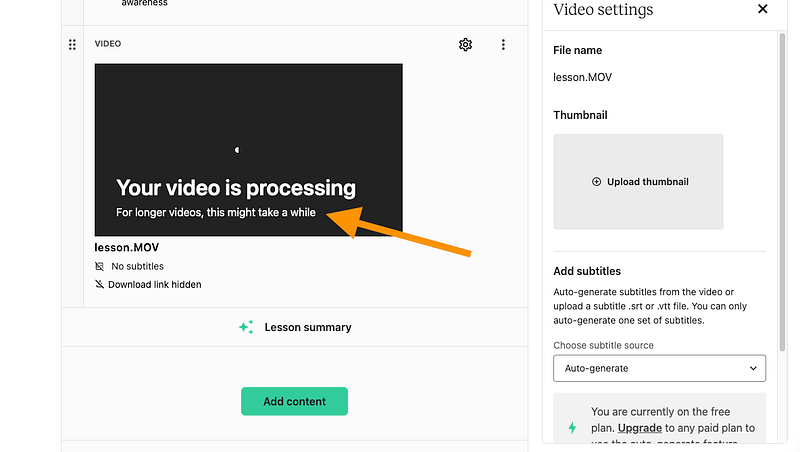Image resolution: width=800 pixels, height=452 pixels.
Task: Click the plus icon in Upload thumbnail
Action: click(597, 182)
